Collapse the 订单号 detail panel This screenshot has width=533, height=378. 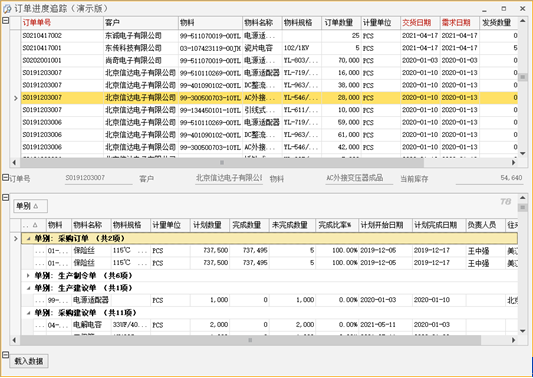pyautogui.click(x=5, y=177)
